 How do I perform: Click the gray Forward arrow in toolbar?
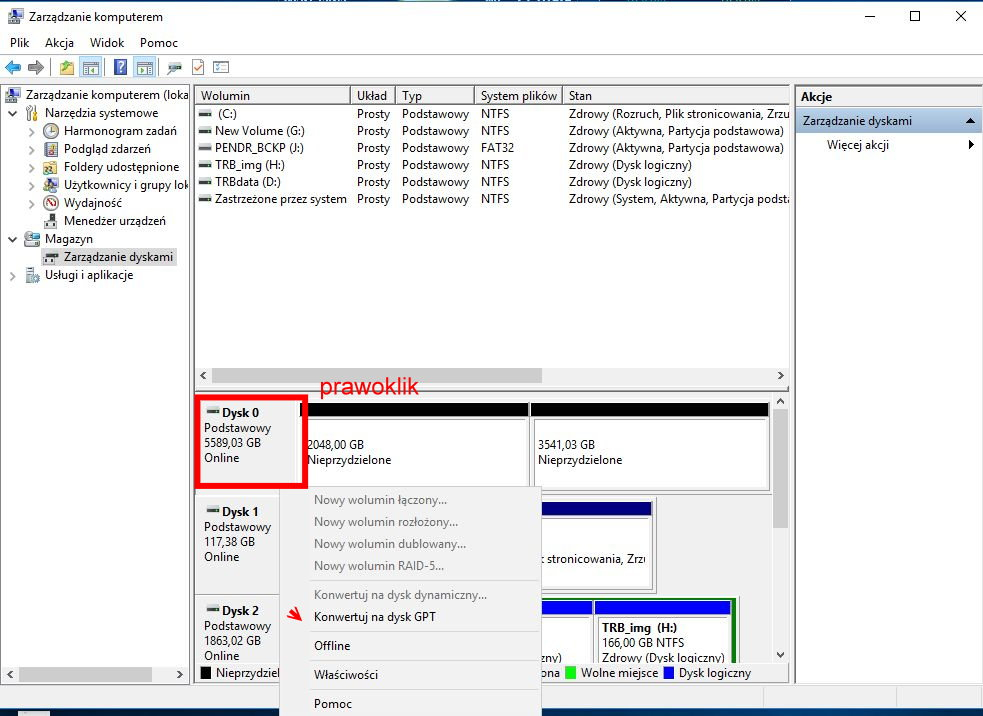coord(36,67)
